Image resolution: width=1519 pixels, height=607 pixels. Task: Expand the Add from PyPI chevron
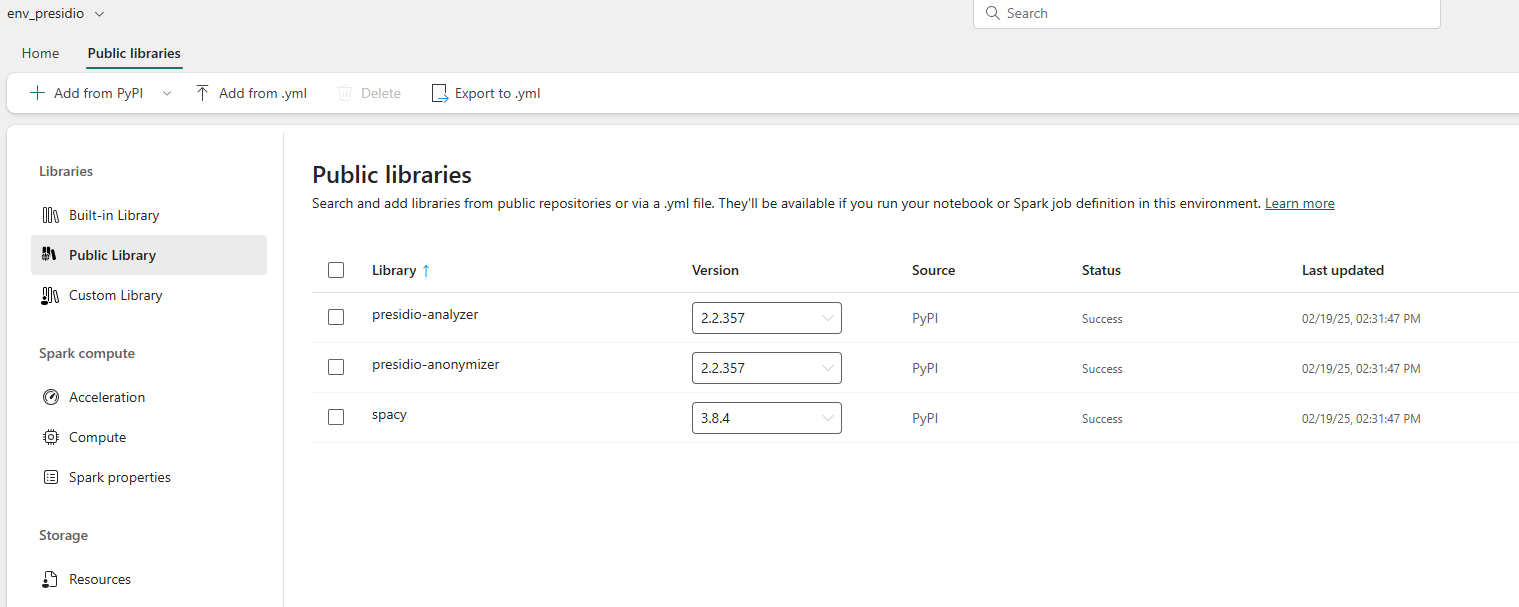tap(167, 93)
